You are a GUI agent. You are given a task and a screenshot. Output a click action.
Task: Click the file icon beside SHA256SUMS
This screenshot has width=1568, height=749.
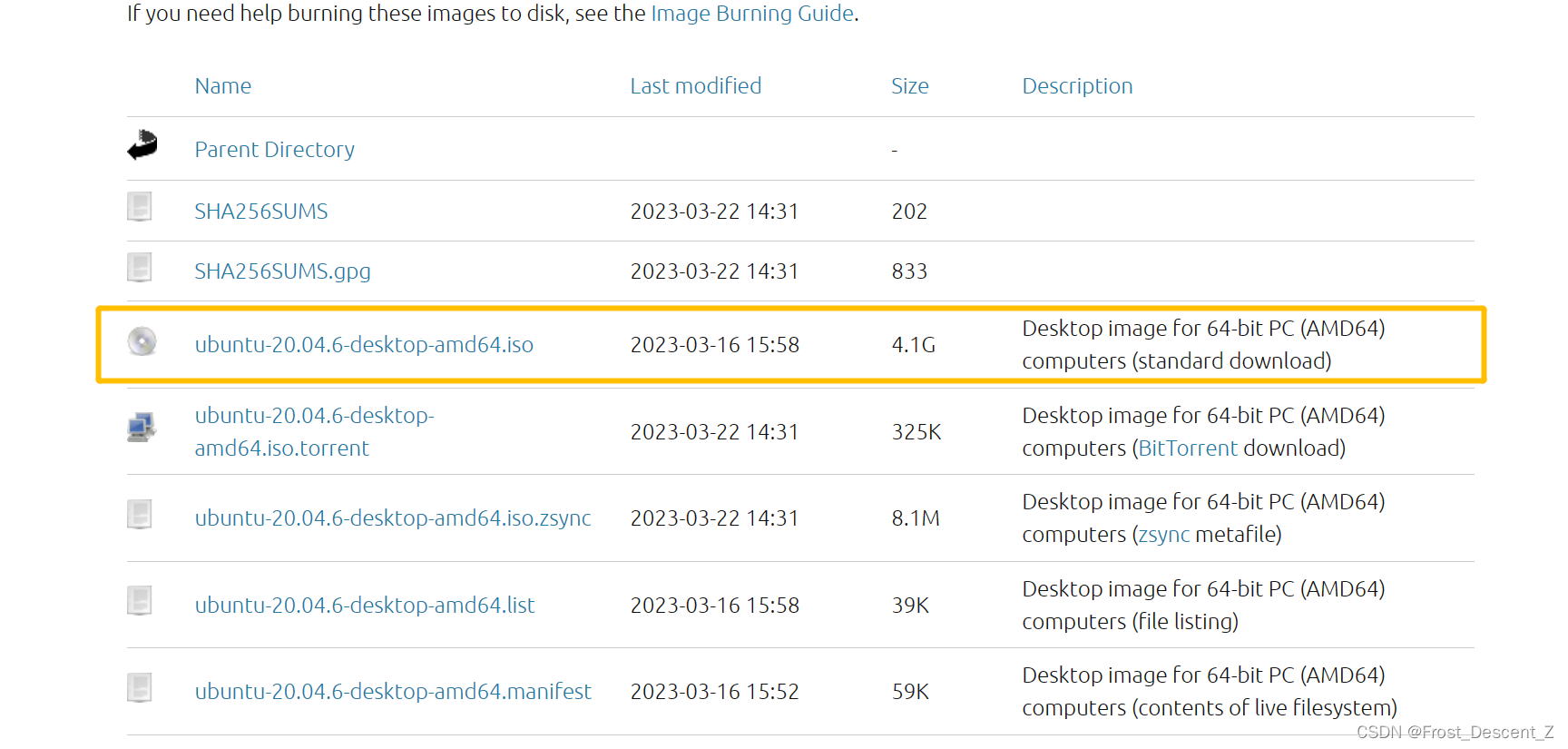[139, 207]
